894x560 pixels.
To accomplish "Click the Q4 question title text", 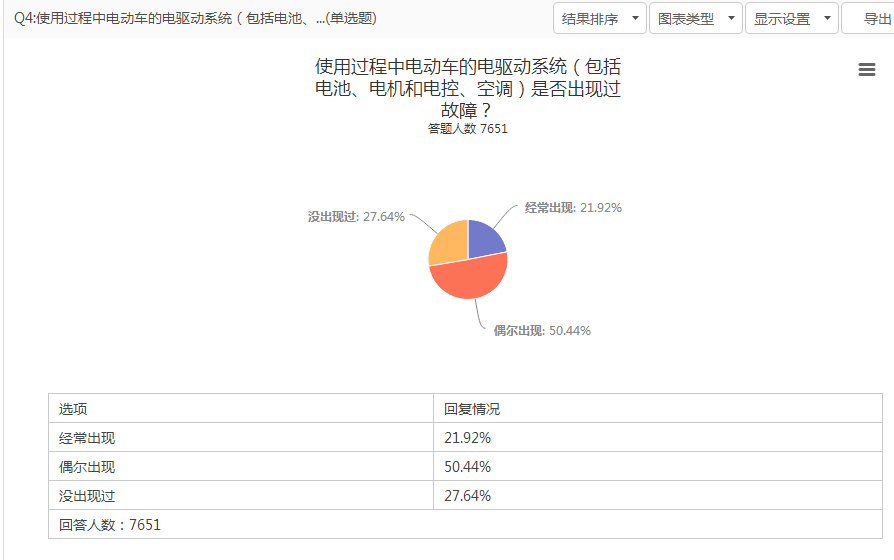I will click(x=195, y=19).
